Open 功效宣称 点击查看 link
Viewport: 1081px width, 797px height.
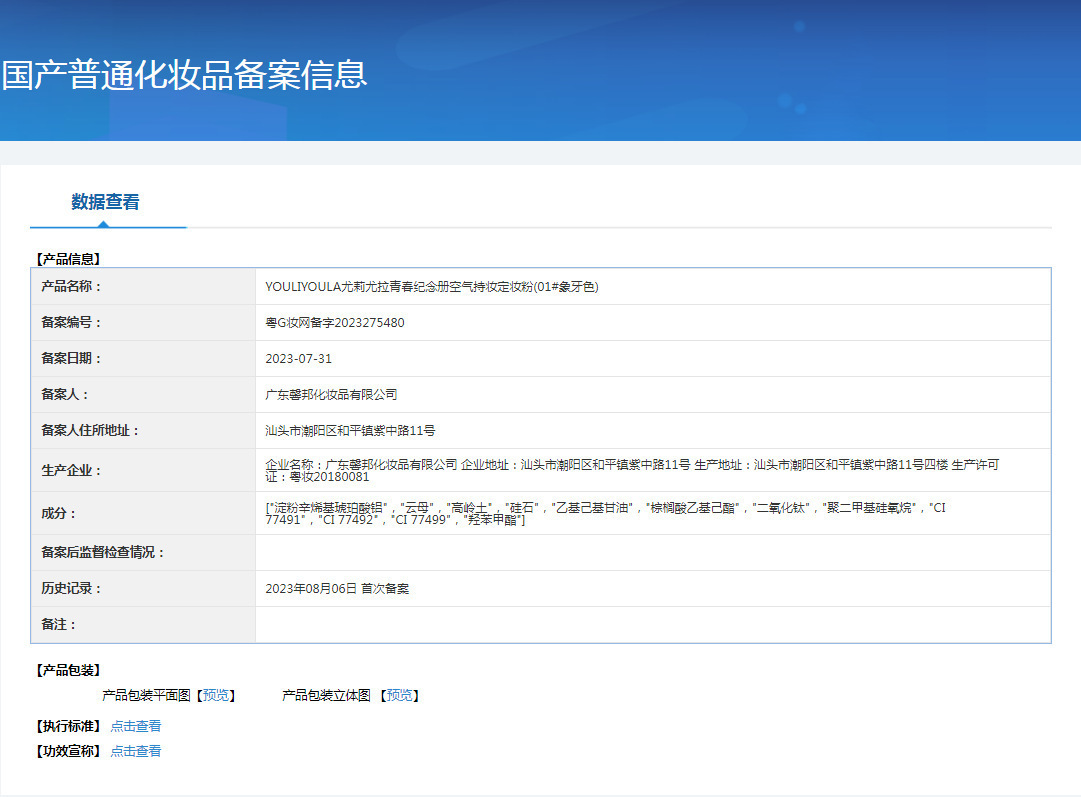136,751
